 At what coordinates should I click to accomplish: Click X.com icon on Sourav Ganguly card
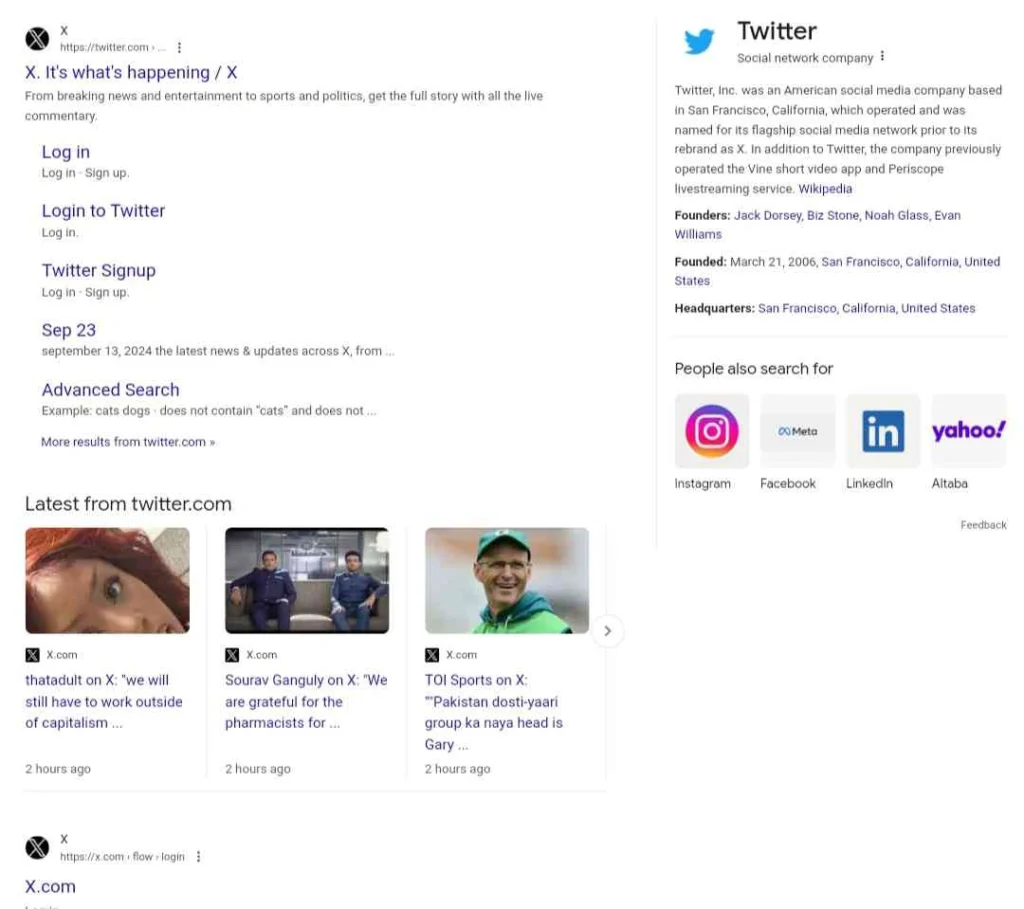(x=232, y=655)
